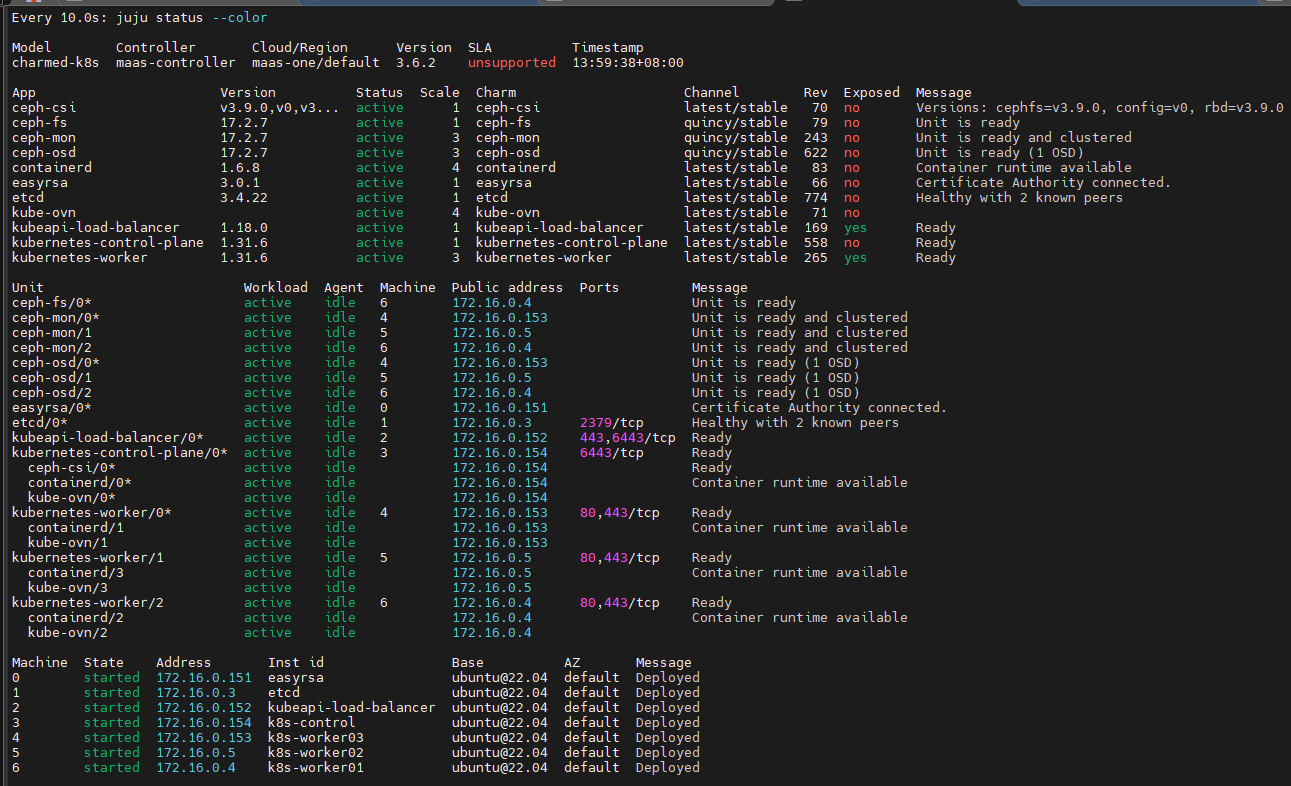Select instance id 'k8s-worker01'

point(315,768)
